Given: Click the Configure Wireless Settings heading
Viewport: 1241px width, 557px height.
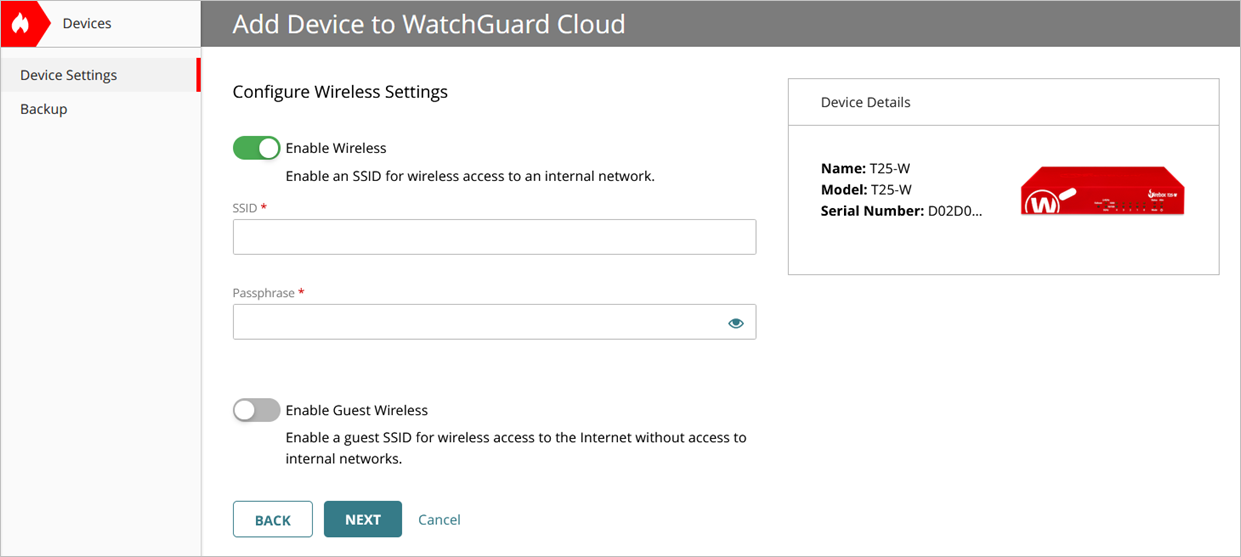Looking at the screenshot, I should coord(340,92).
